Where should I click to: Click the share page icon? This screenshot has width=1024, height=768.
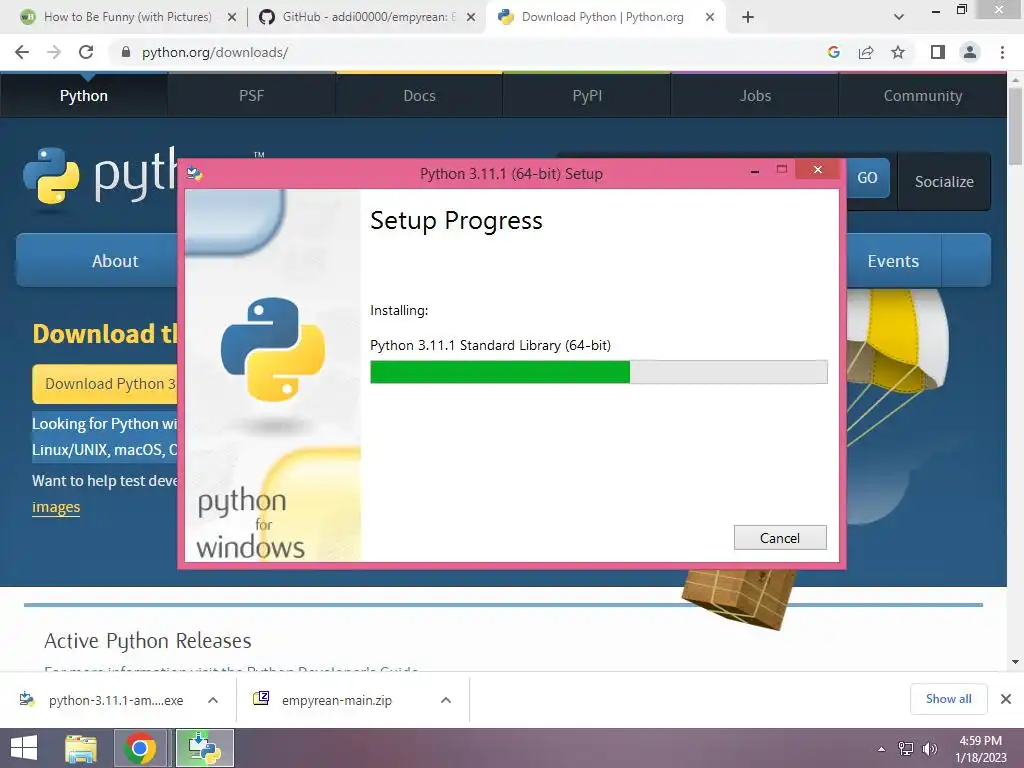866,52
